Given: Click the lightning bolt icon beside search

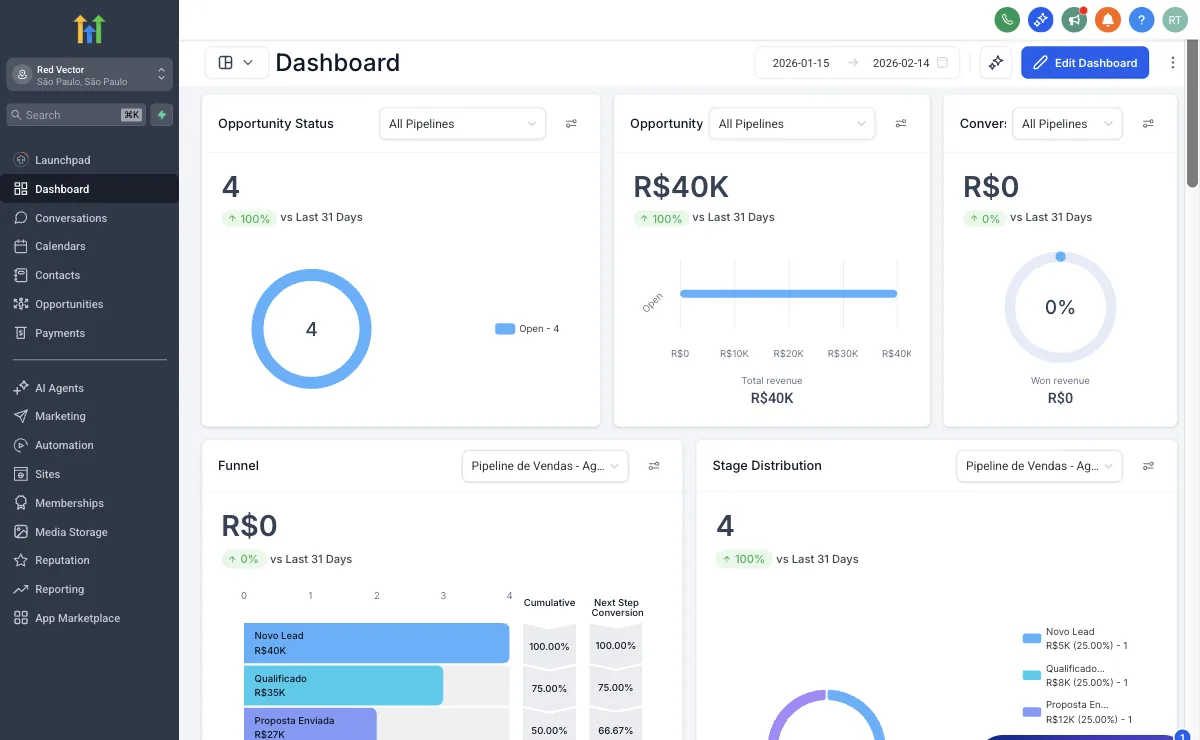Looking at the screenshot, I should (x=161, y=114).
